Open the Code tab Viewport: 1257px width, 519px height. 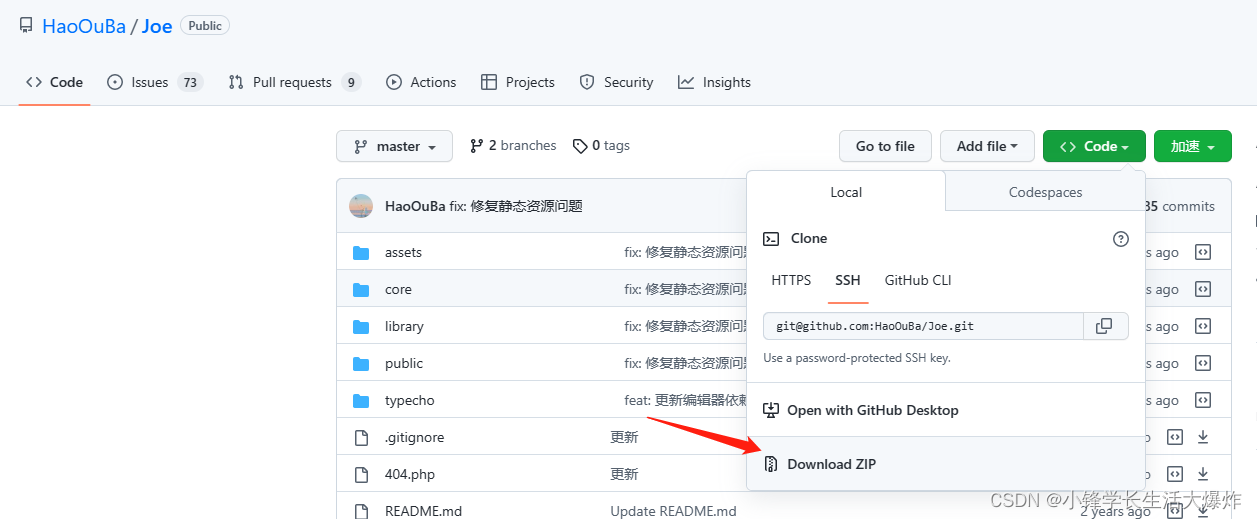pyautogui.click(x=54, y=82)
